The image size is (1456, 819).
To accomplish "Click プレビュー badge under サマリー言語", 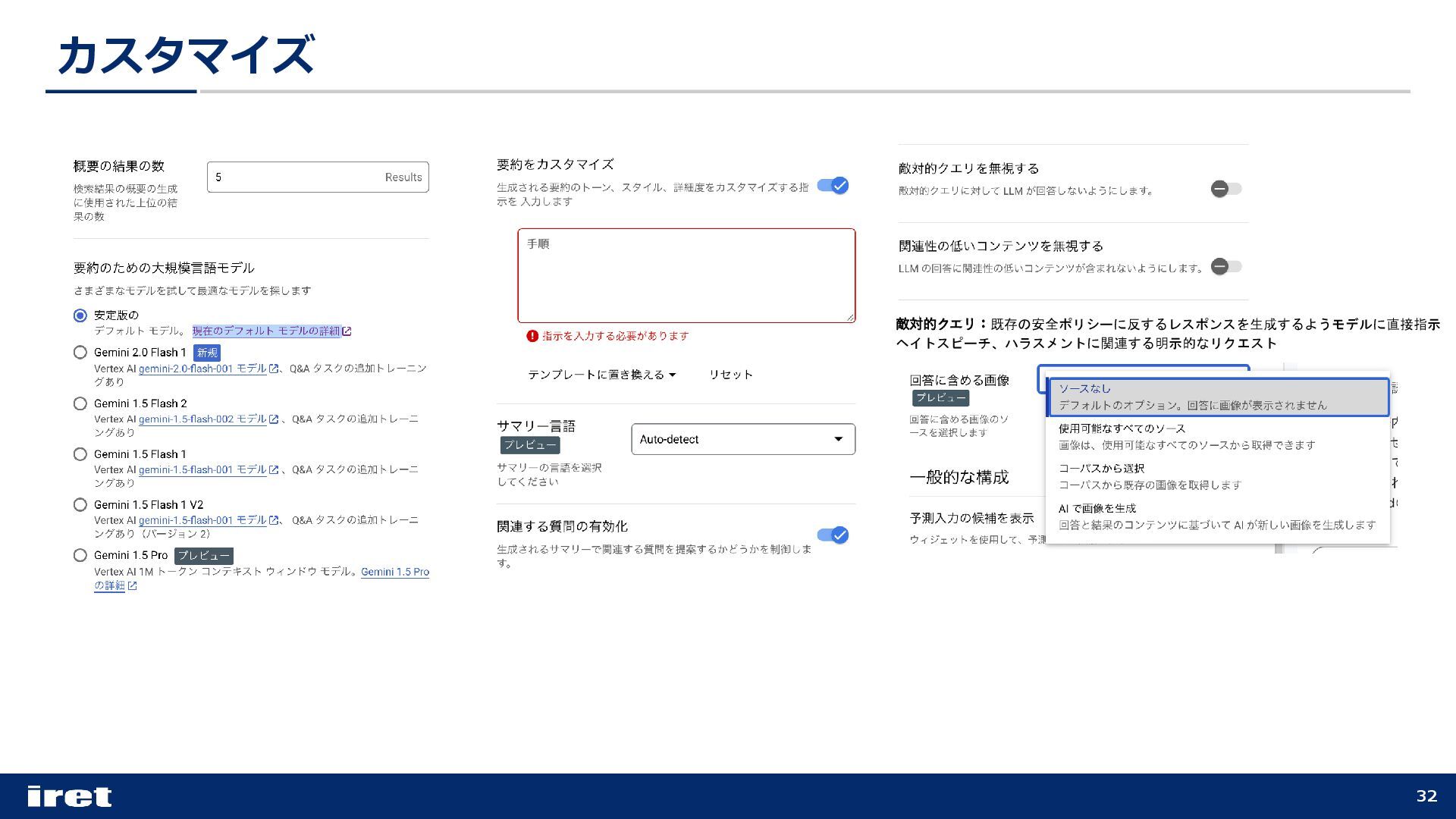I will tap(529, 445).
